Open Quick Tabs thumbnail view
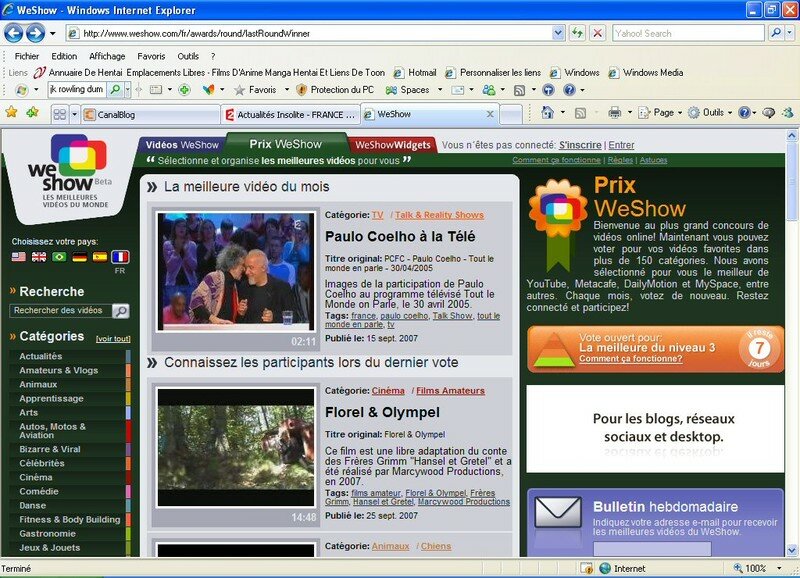Viewport: 800px width, 578px height. click(x=60, y=114)
